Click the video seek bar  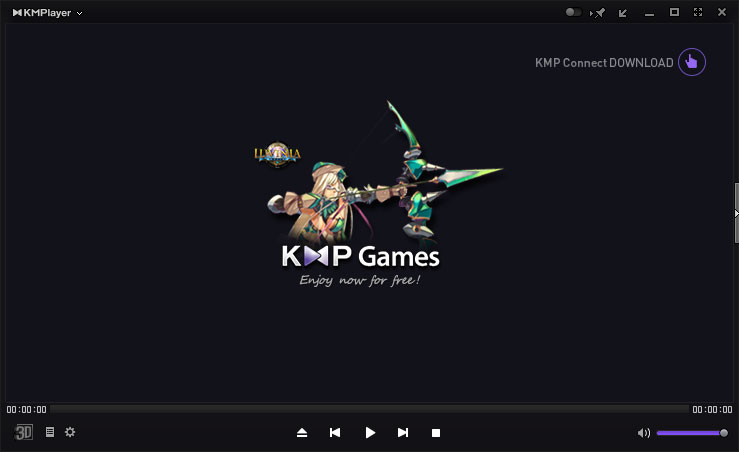(x=369, y=409)
